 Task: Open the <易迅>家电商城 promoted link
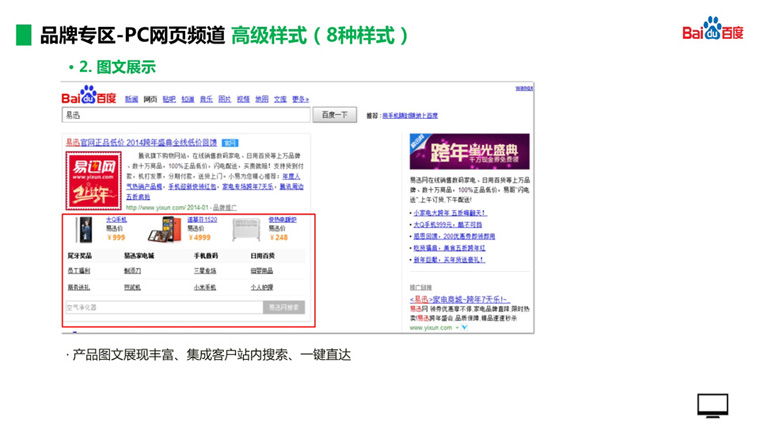460,300
